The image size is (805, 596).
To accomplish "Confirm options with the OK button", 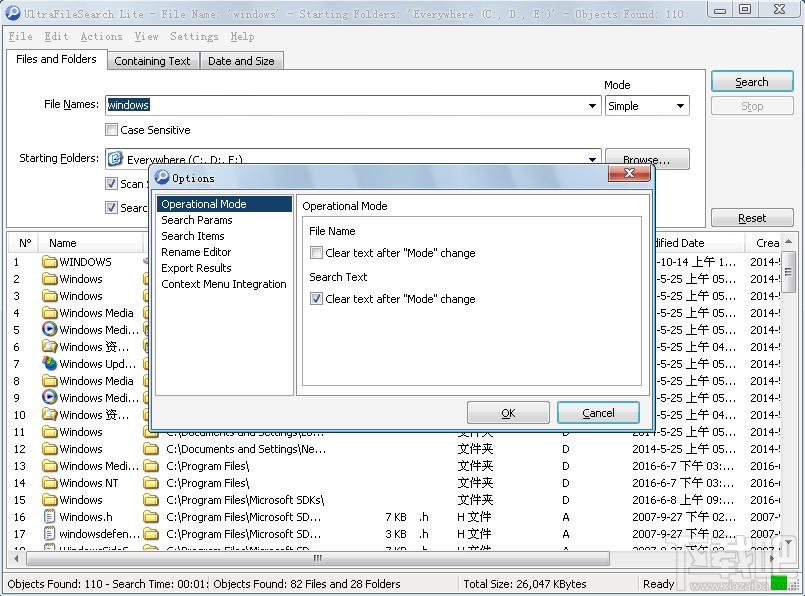I will pyautogui.click(x=508, y=413).
